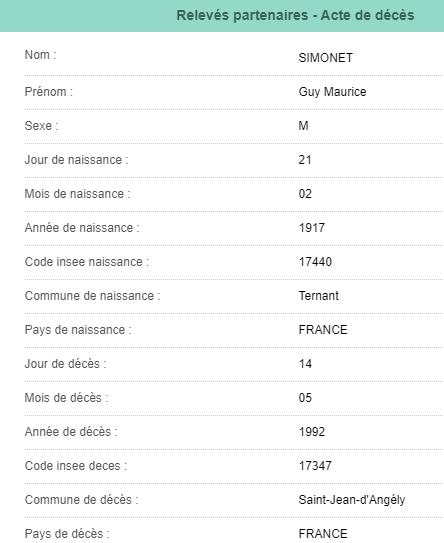
Task: Select FRANCE in Pays de naissance row
Action: 323,330
